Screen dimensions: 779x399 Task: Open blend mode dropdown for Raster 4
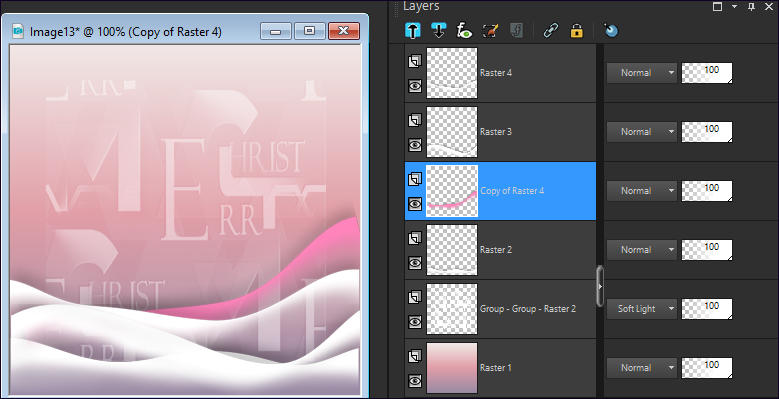tap(641, 73)
